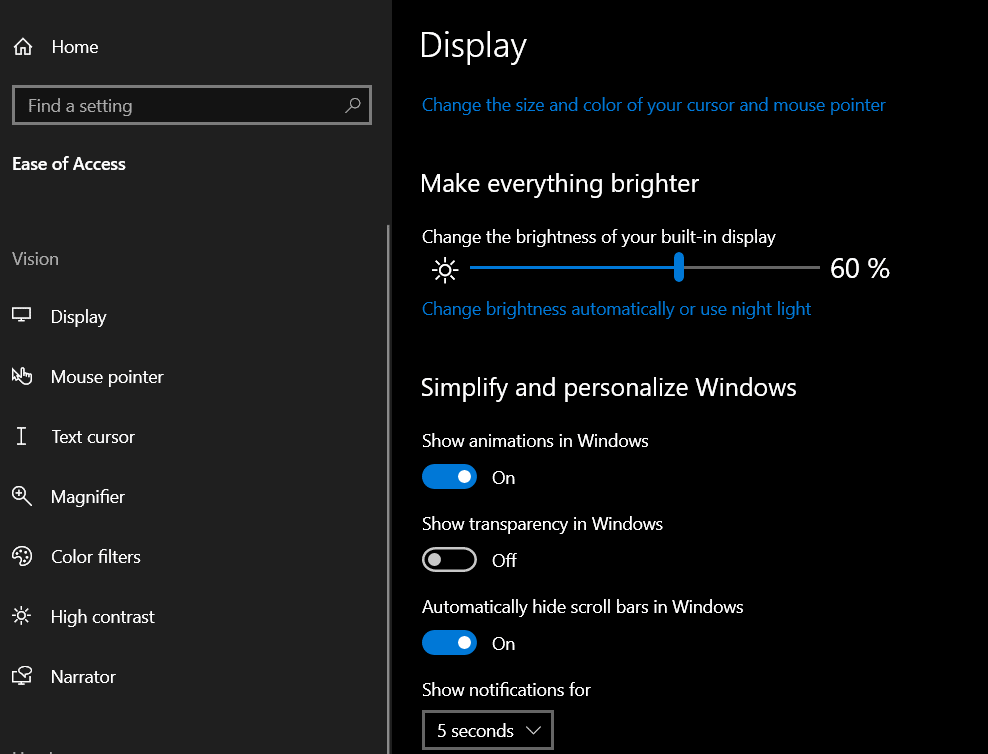Enable Show transparency in Windows
Image resolution: width=988 pixels, height=754 pixels.
click(x=449, y=560)
